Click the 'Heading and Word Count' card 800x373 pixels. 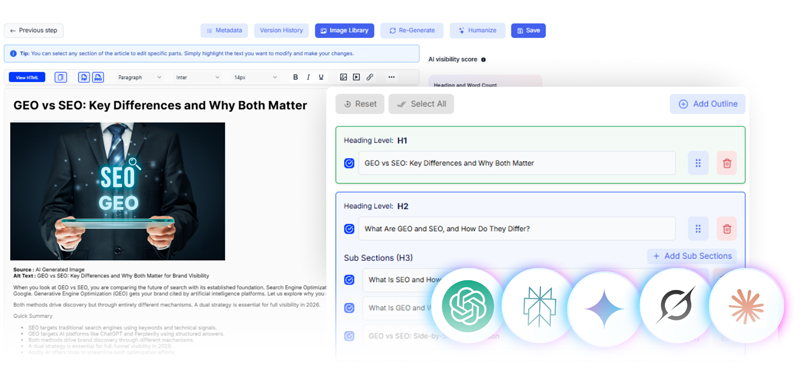click(485, 82)
